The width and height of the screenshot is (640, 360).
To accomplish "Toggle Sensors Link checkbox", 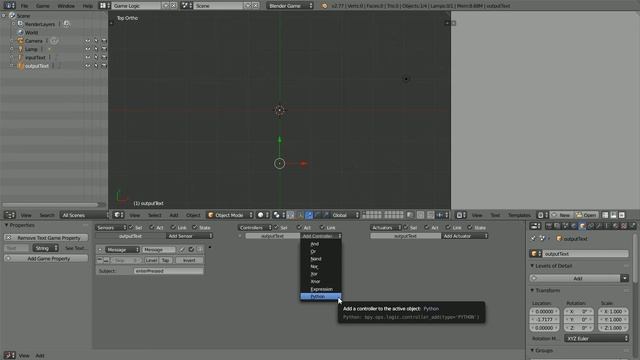I will point(173,227).
